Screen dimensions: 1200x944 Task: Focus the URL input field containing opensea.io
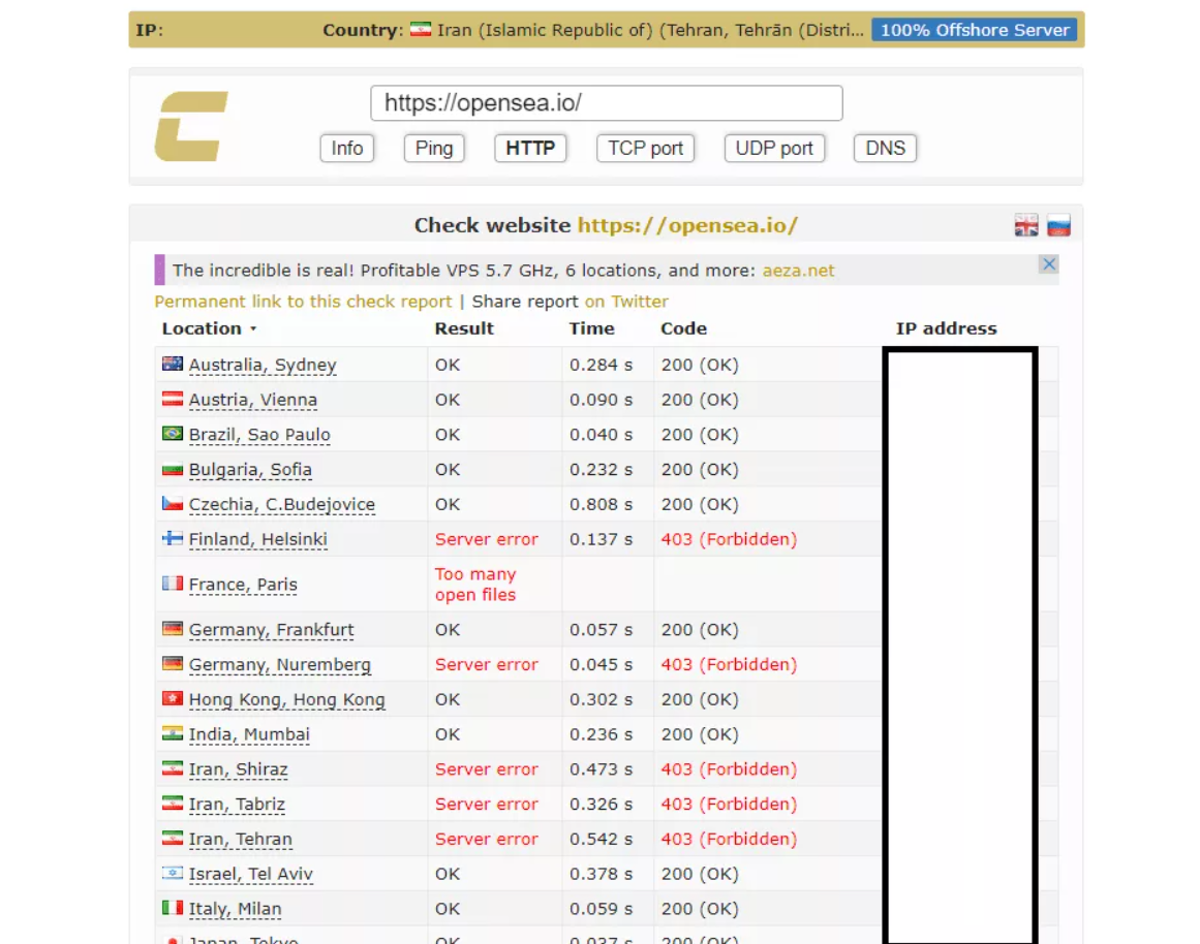click(606, 103)
